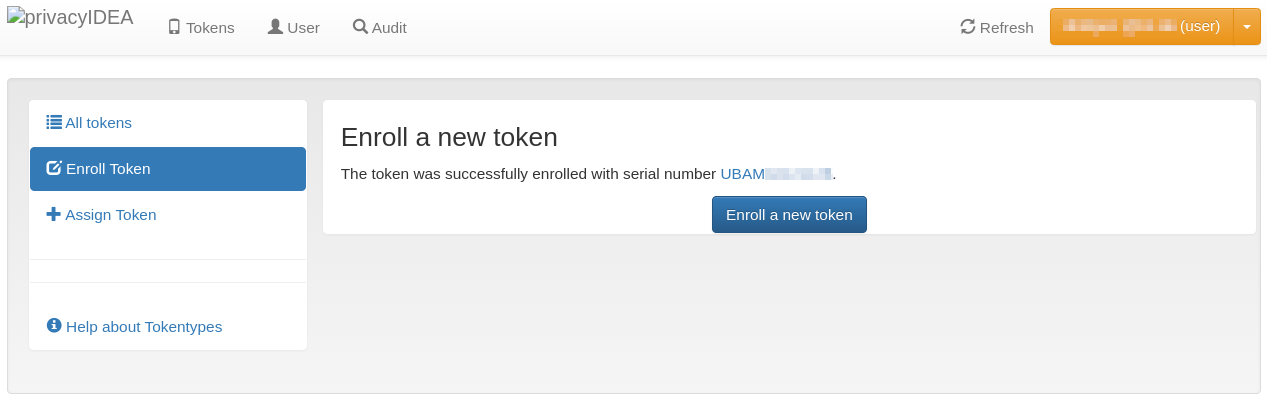
Task: Click the privacyIDEA logo image
Action: pyautogui.click(x=70, y=17)
